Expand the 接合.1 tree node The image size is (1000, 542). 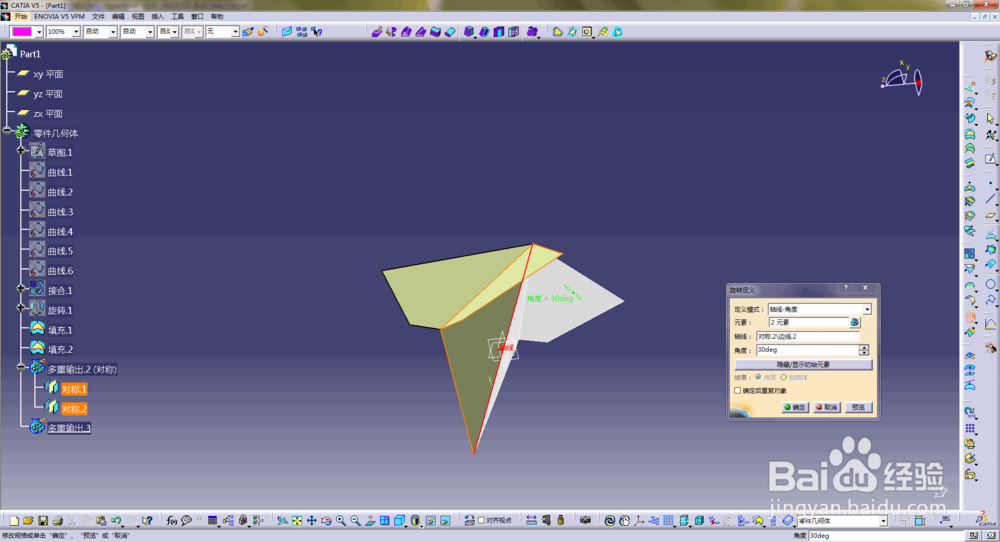click(21, 288)
